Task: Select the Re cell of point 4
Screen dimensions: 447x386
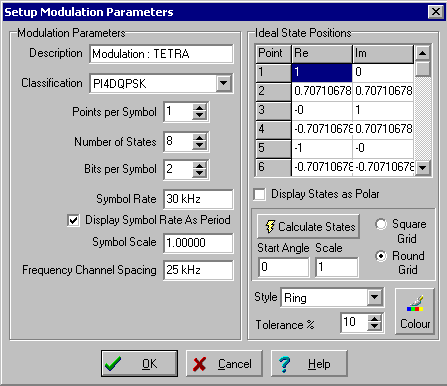Action: pos(322,129)
